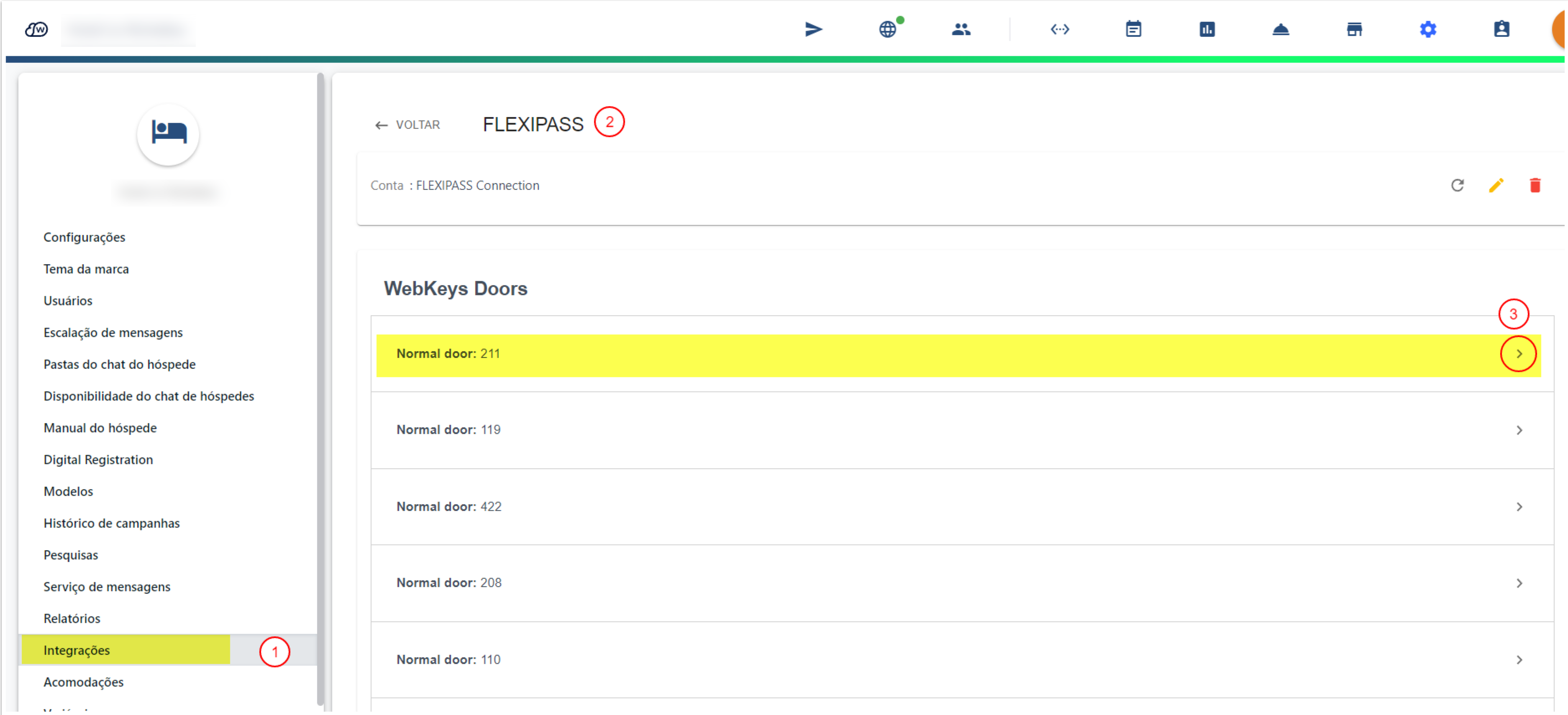
Task: Go back with the VOLTAR button
Action: [408, 125]
